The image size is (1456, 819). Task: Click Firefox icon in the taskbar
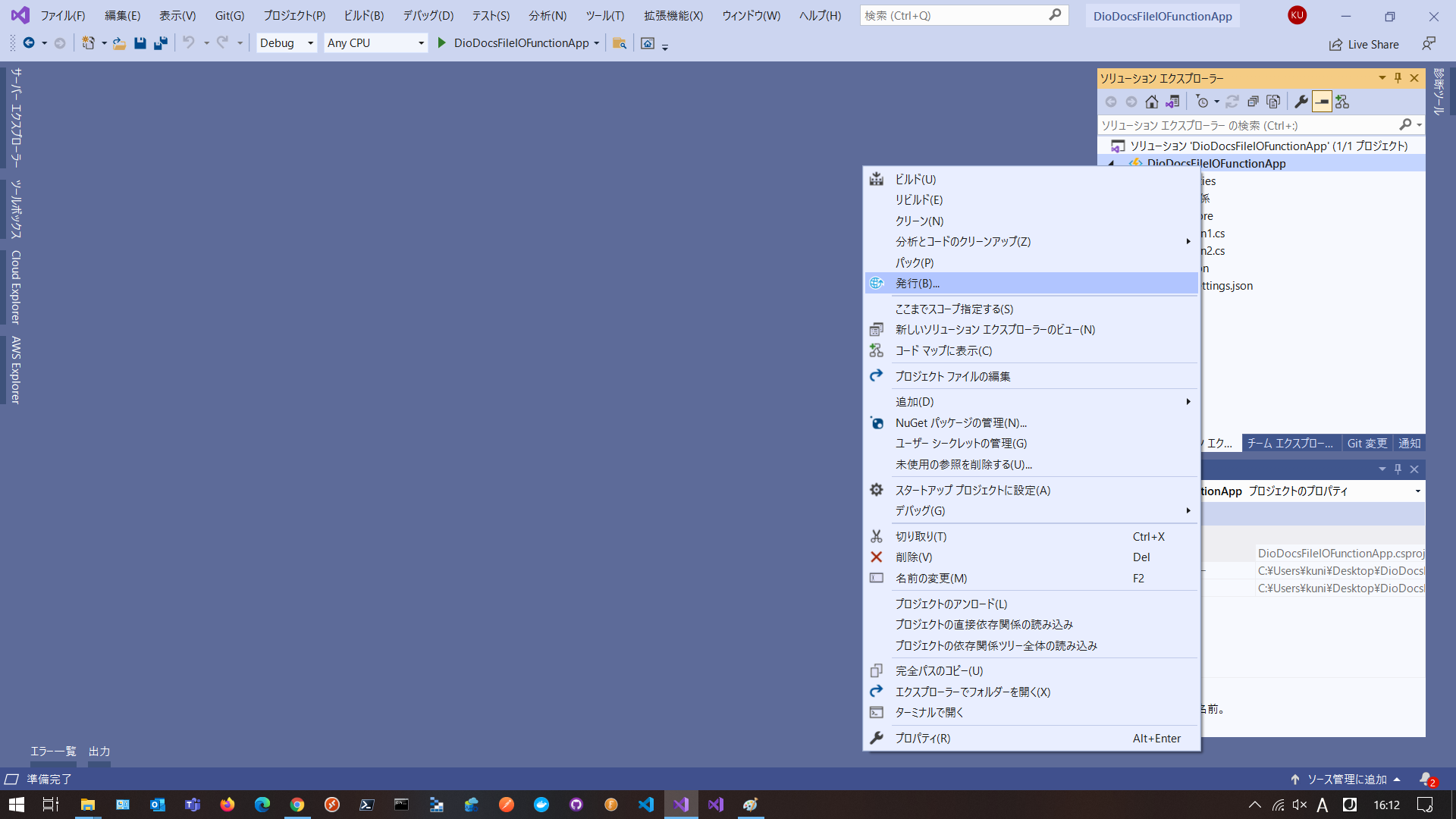[x=227, y=805]
